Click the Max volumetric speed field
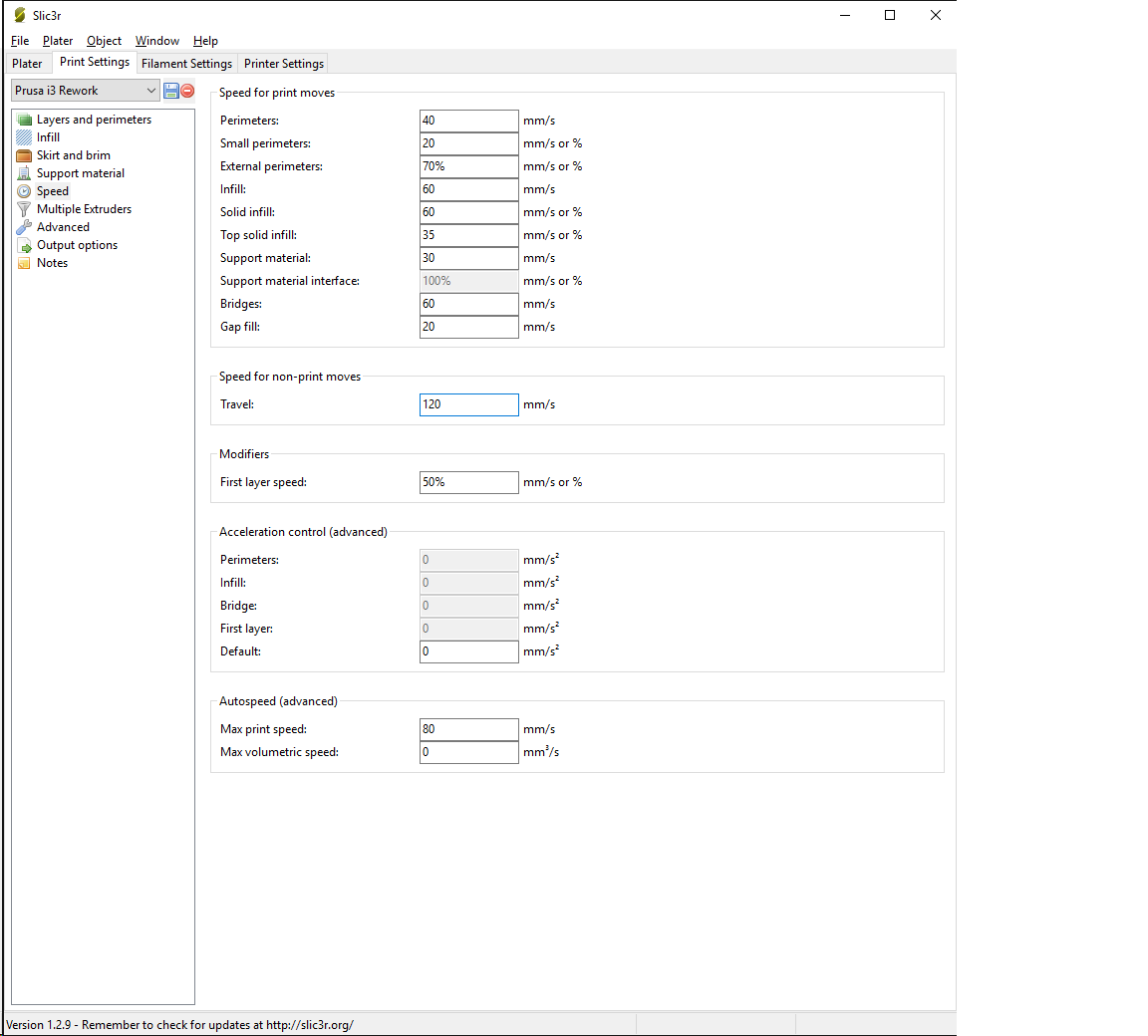This screenshot has height=1036, width=1148. click(468, 752)
